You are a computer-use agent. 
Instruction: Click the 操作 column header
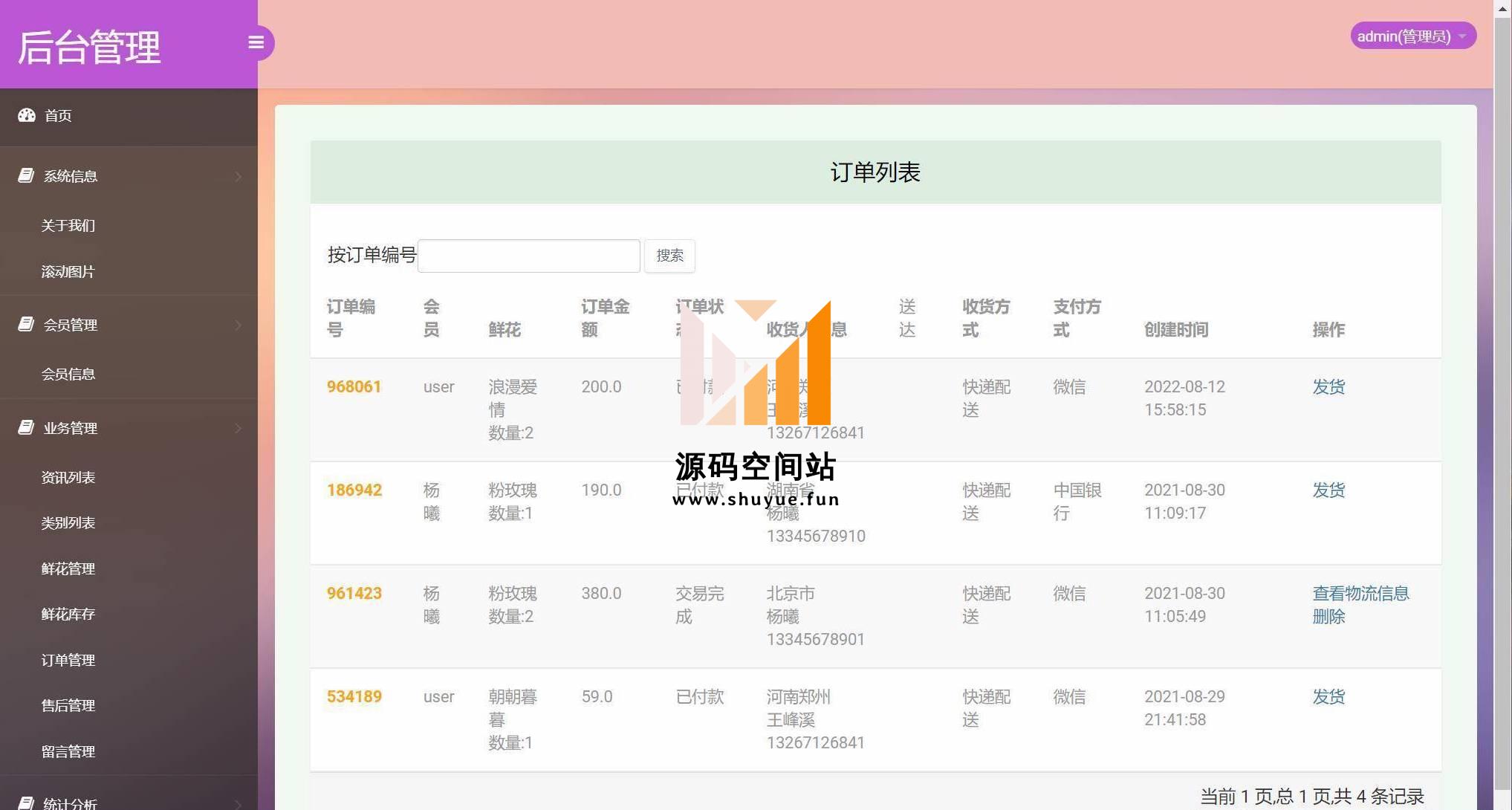point(1328,329)
